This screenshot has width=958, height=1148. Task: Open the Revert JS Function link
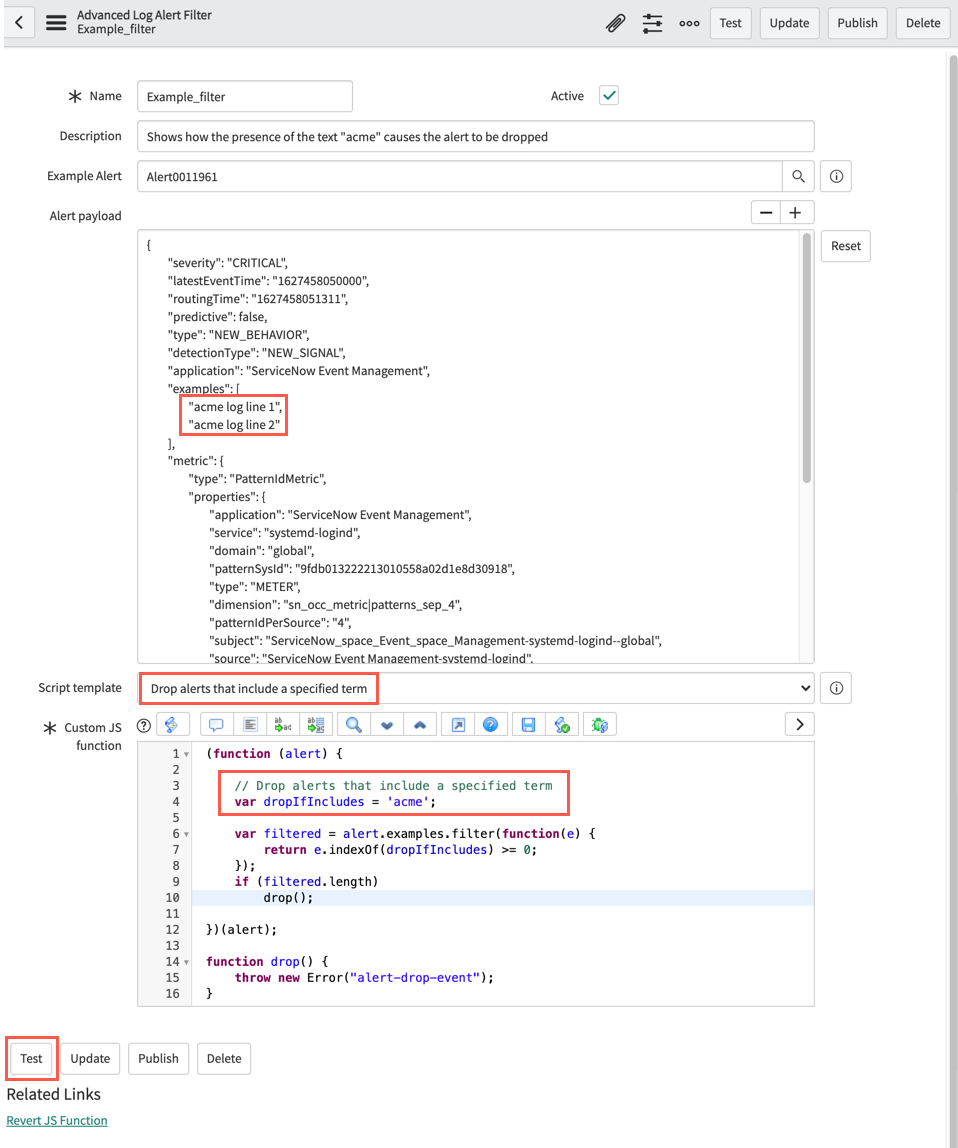click(x=57, y=1121)
